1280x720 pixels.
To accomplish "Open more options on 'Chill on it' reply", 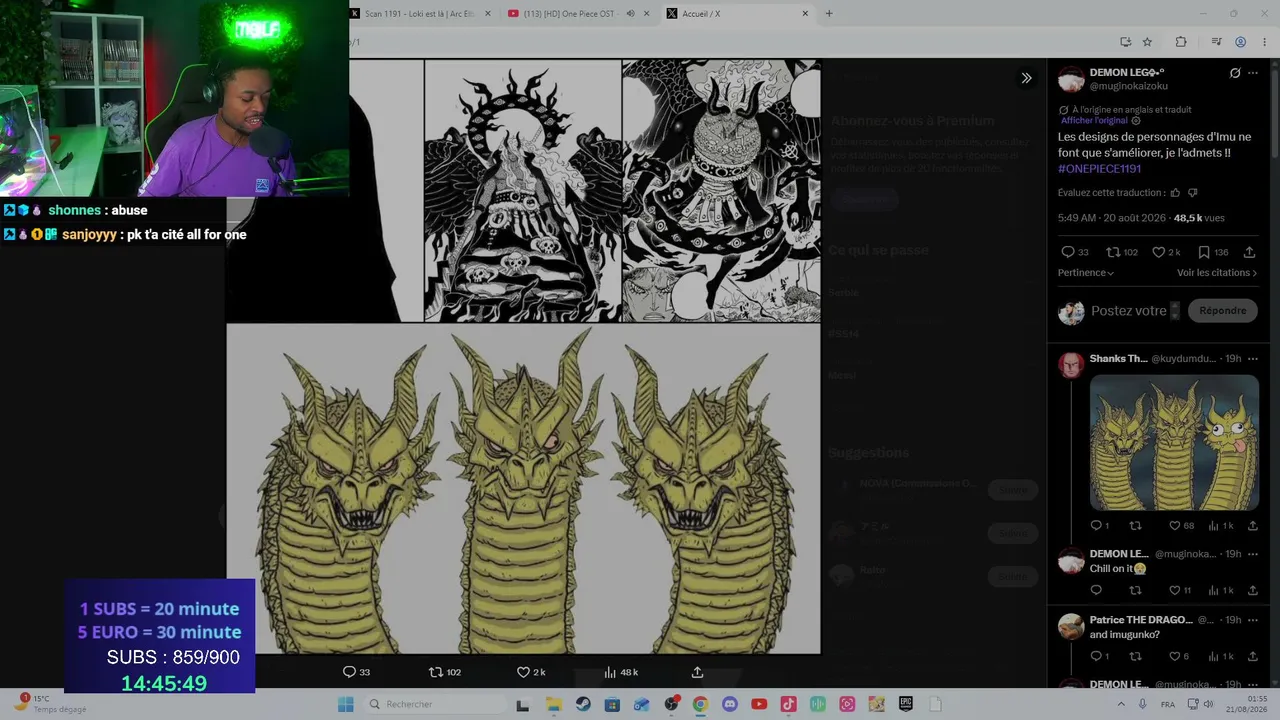I will click(1253, 554).
